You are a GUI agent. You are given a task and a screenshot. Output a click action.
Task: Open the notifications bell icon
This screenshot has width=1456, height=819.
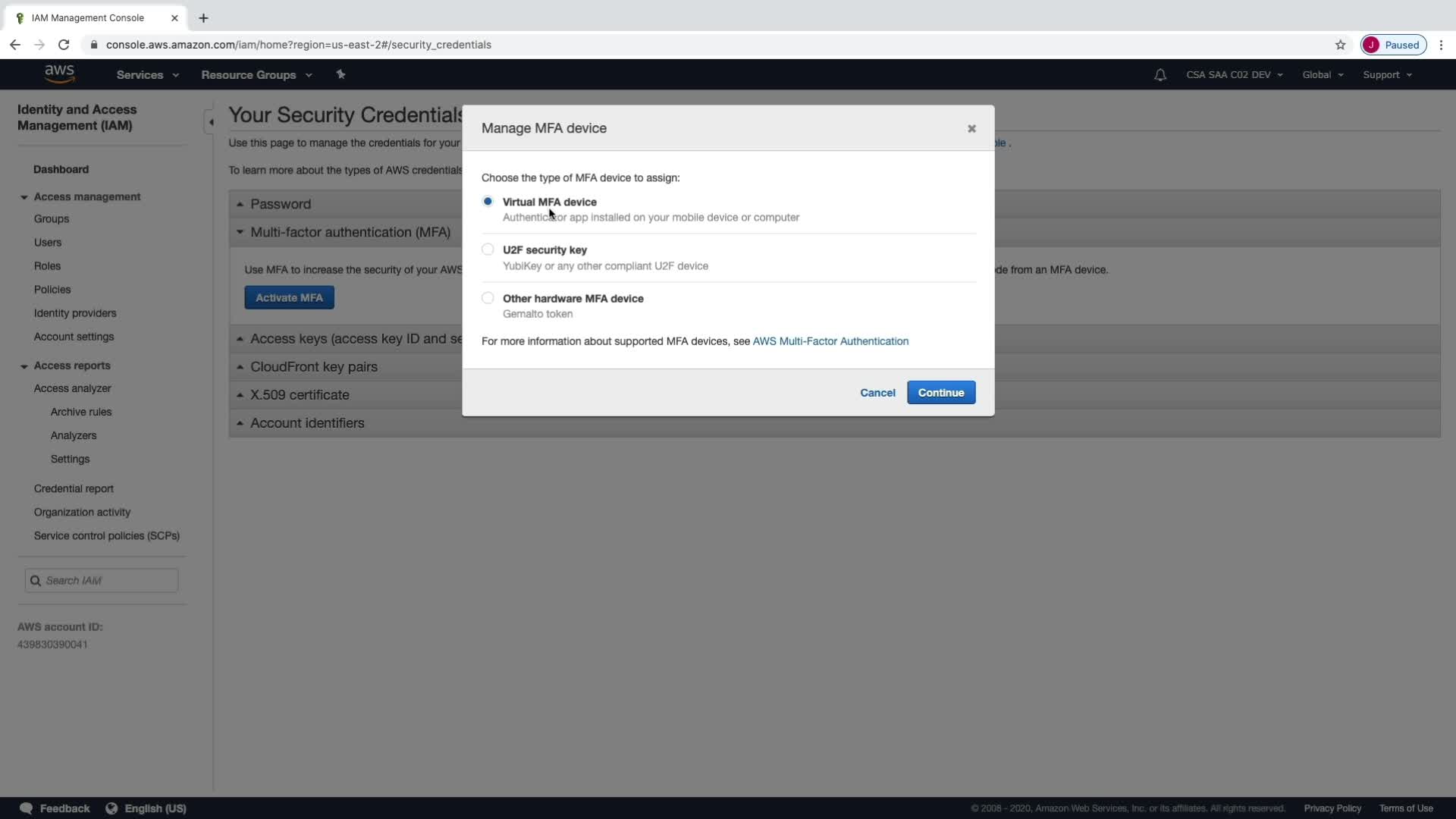(x=1159, y=75)
